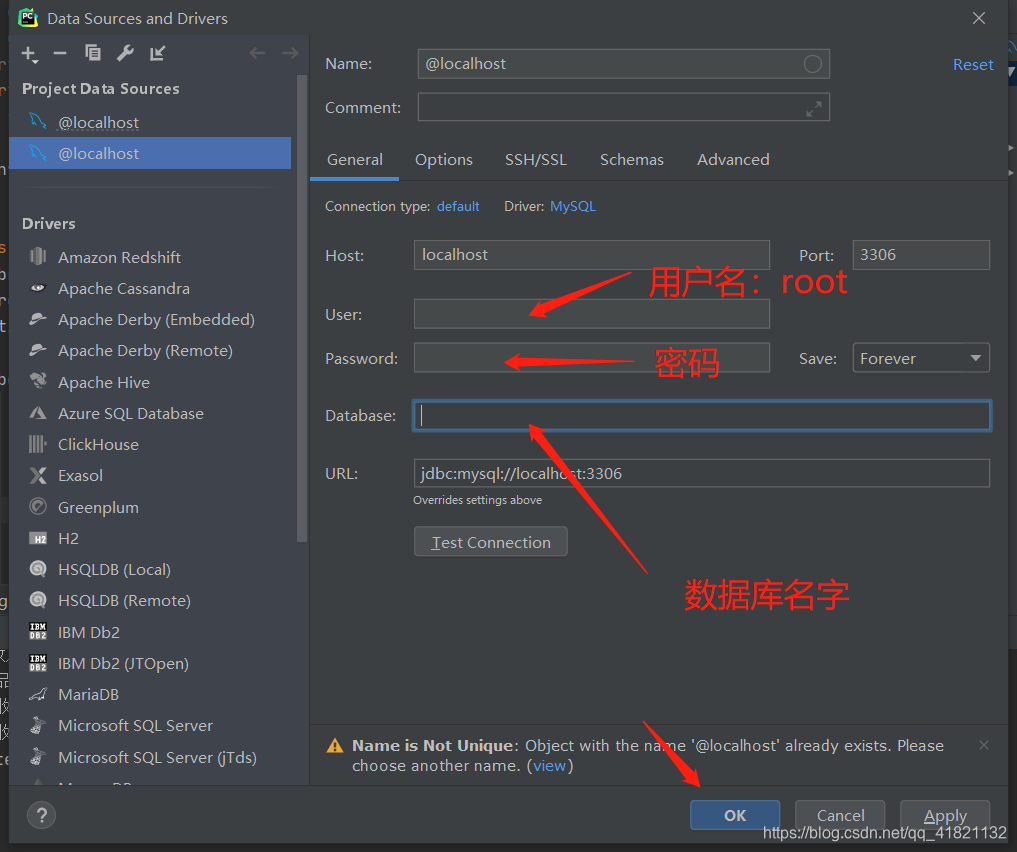Change the Connection type from default

click(458, 206)
